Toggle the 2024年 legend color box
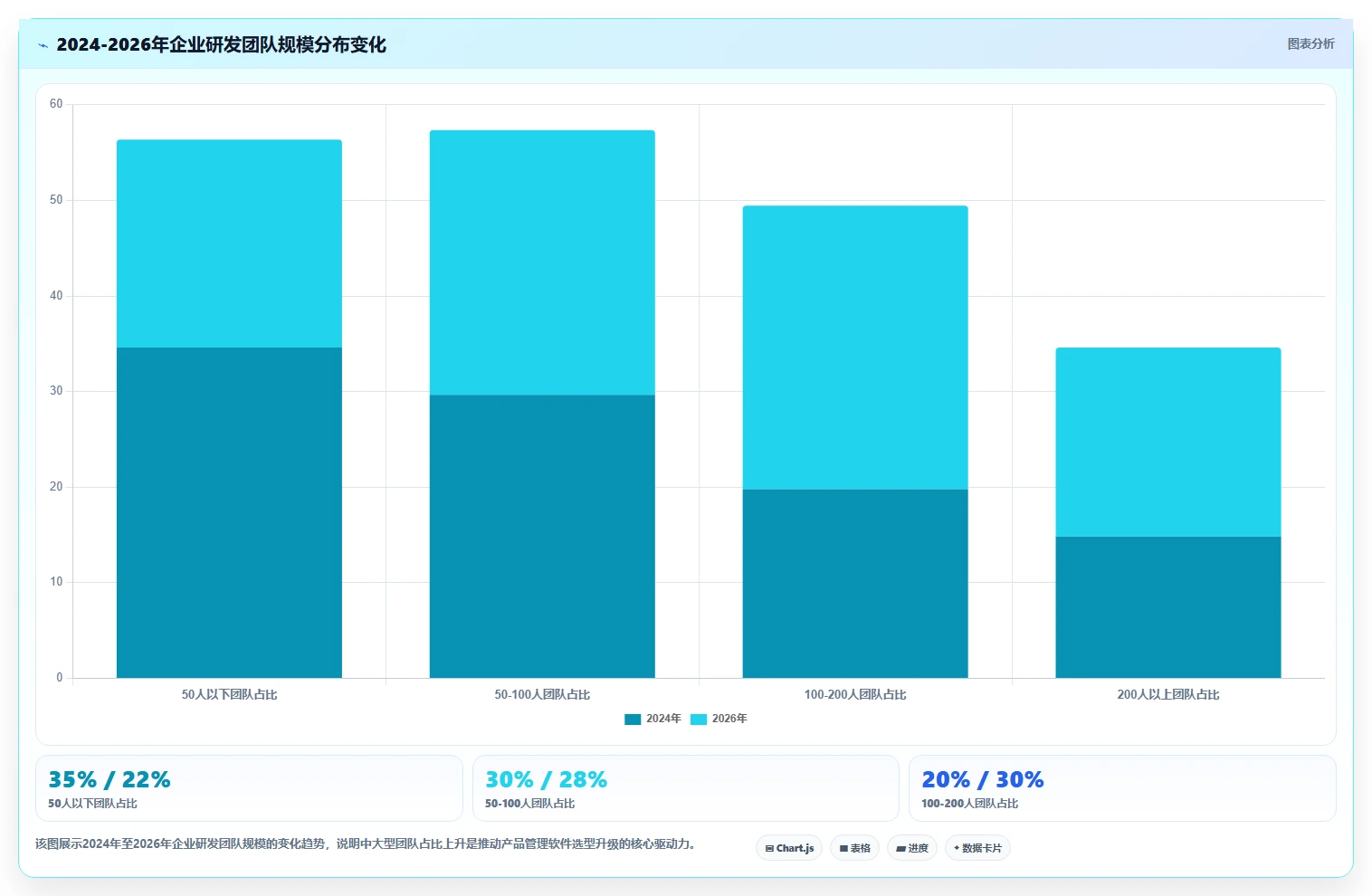The height and width of the screenshot is (896, 1372). (633, 720)
